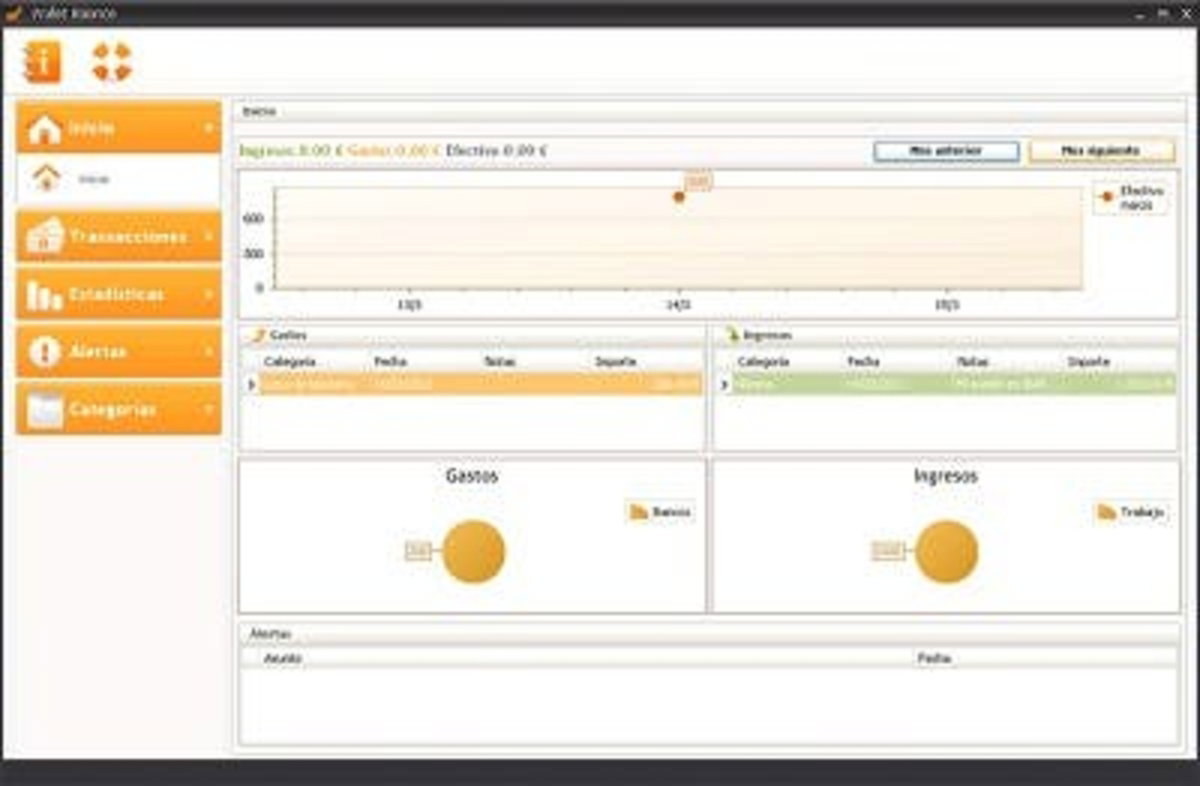Click the house icon on the Inicio header

pos(45,129)
